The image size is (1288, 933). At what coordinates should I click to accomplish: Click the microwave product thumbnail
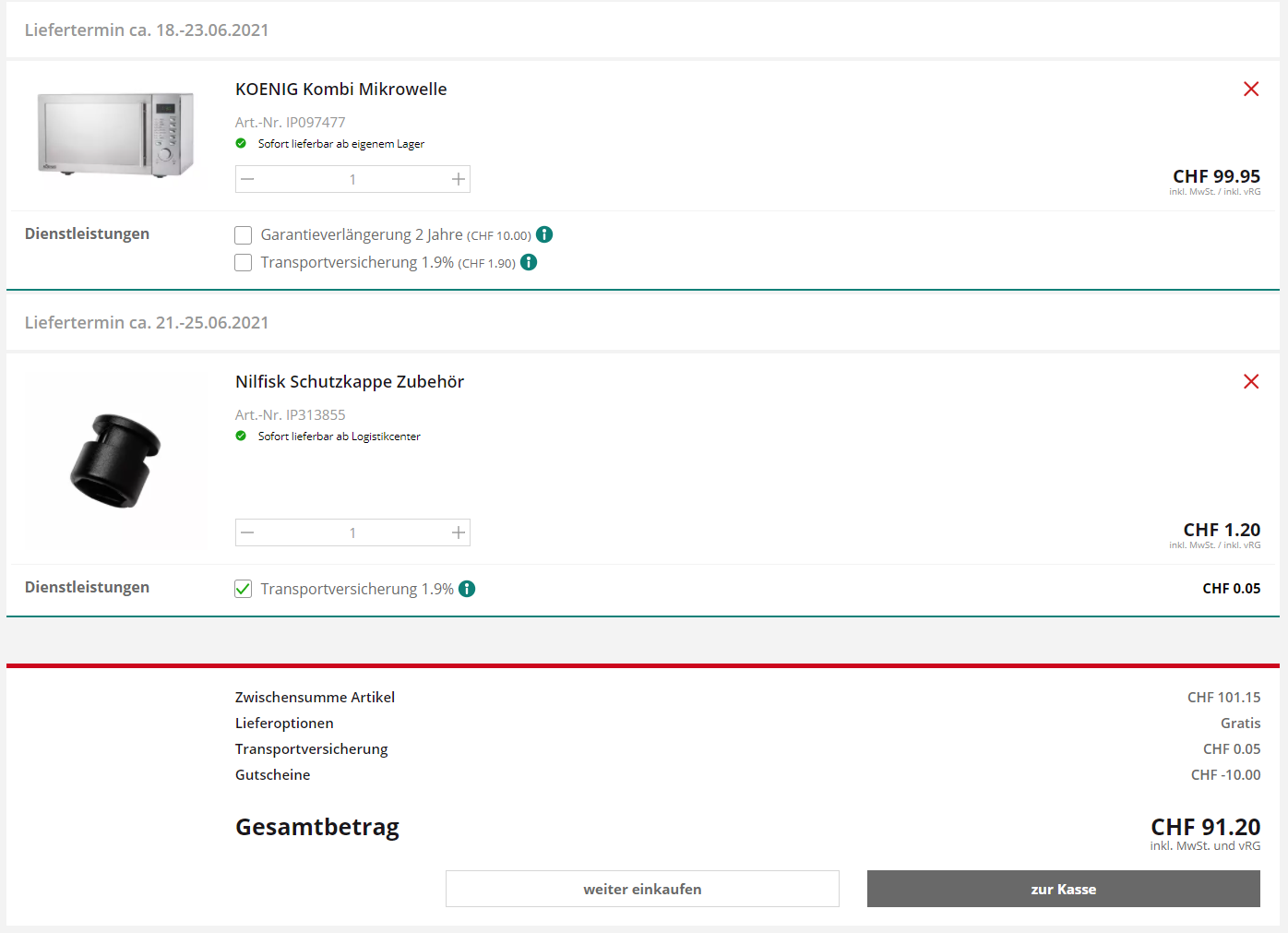pyautogui.click(x=116, y=134)
